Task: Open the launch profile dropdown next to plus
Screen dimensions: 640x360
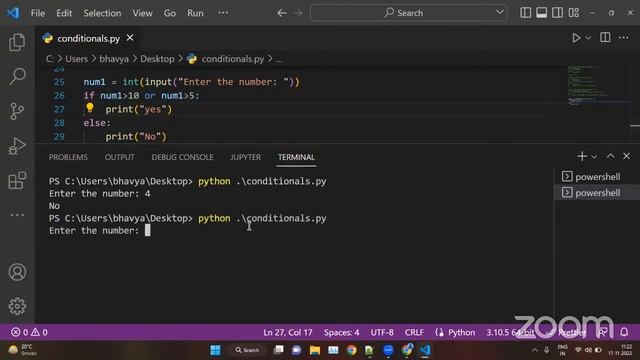Action: (594, 157)
